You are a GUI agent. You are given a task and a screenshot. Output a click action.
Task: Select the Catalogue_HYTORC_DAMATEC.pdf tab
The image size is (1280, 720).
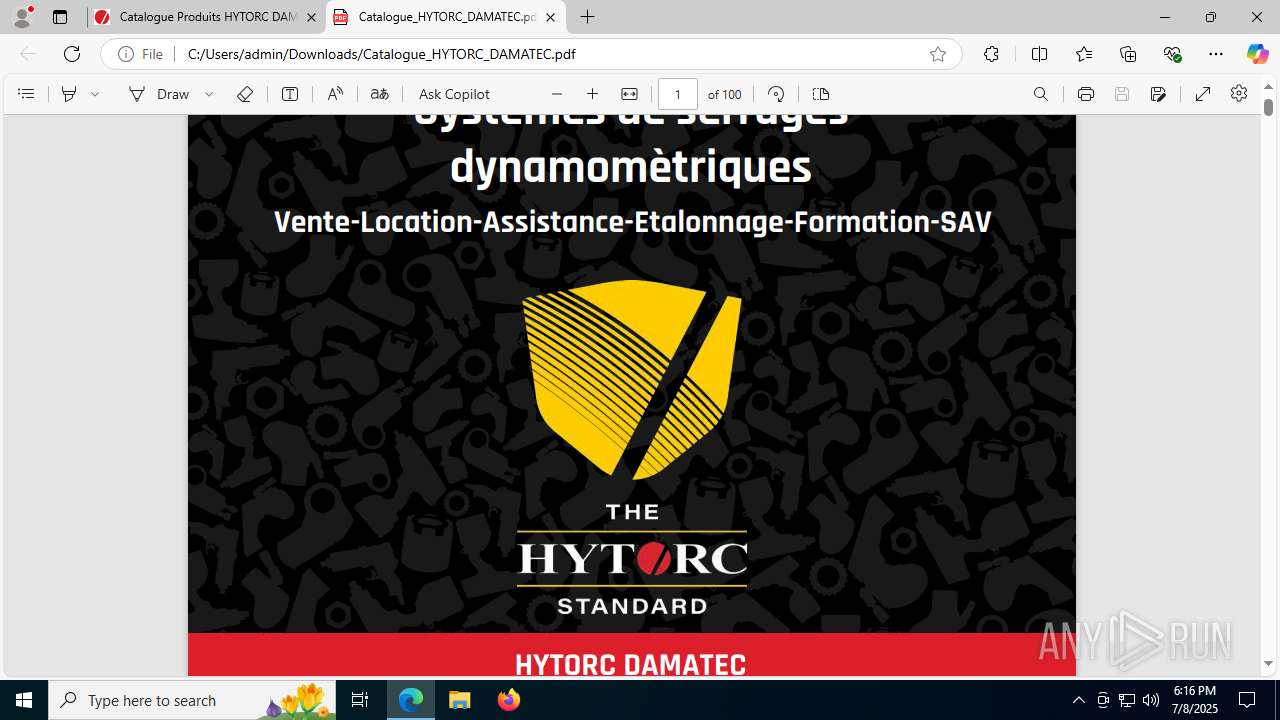(x=446, y=17)
